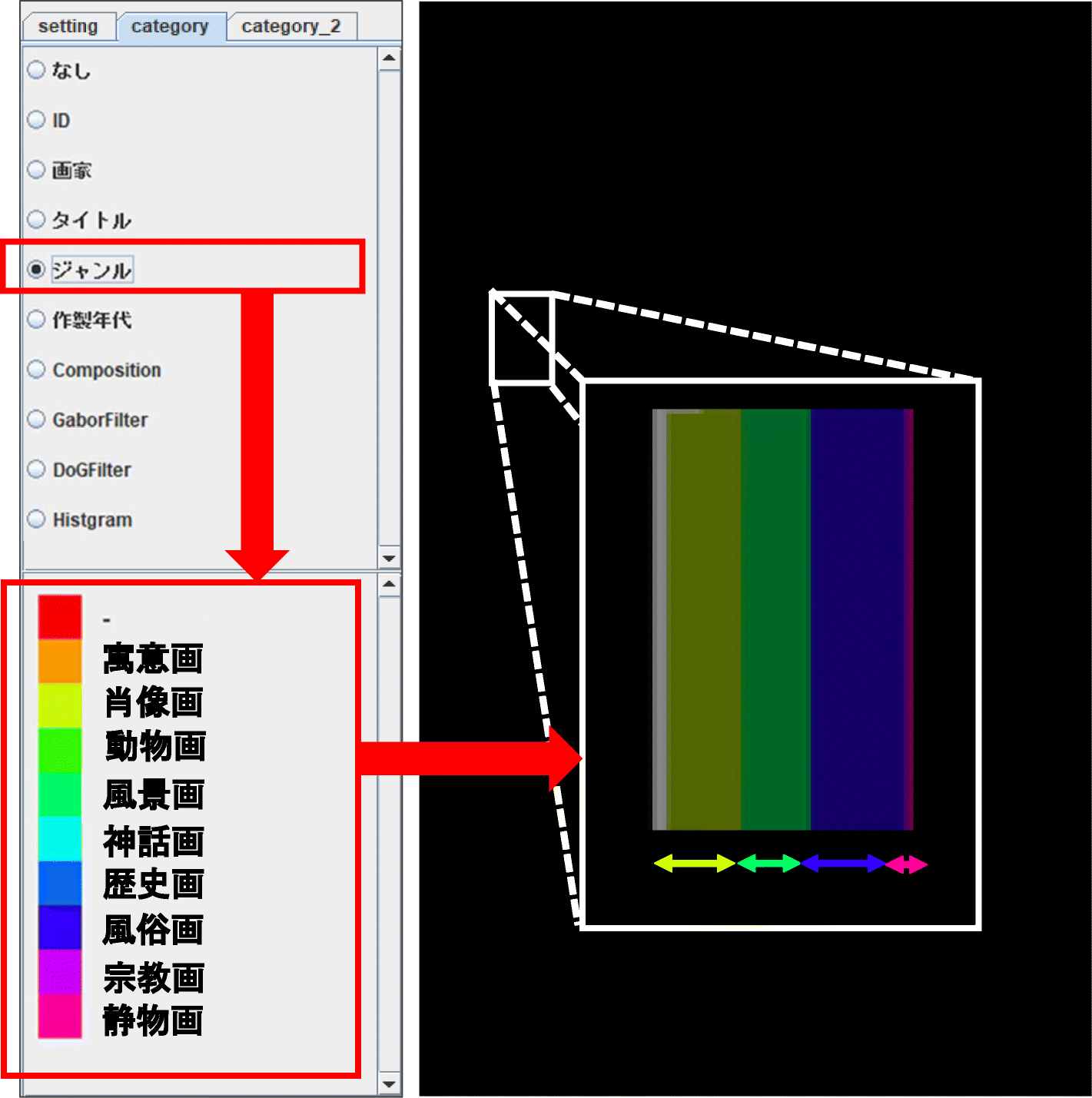Click the indigo 風俗画 color swatch
This screenshot has width=1092, height=1098.
tap(60, 928)
